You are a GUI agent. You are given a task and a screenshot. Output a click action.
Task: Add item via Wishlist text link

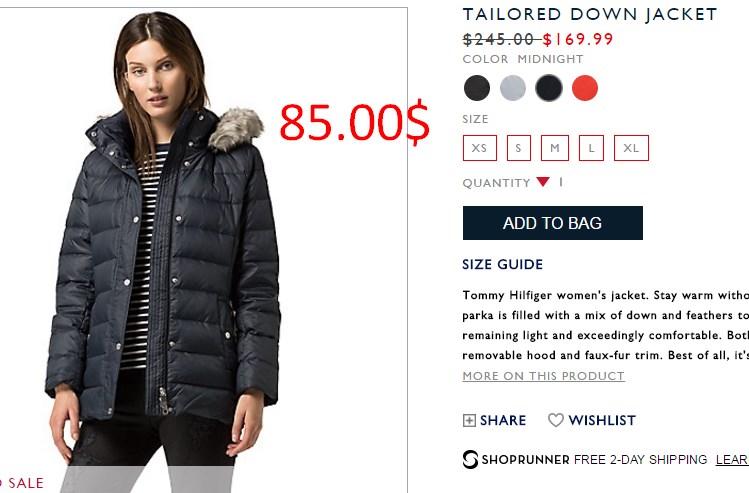coord(602,420)
